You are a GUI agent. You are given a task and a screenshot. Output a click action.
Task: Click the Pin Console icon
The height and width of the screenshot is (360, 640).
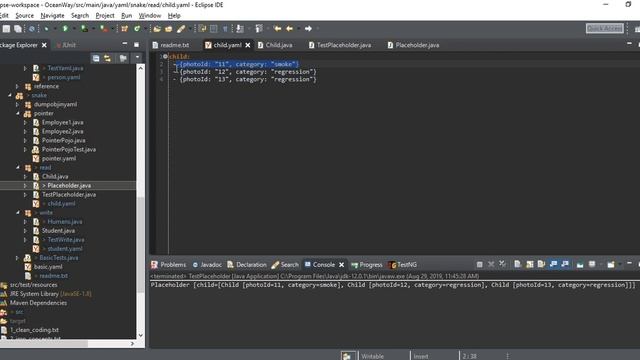pyautogui.click(x=580, y=265)
